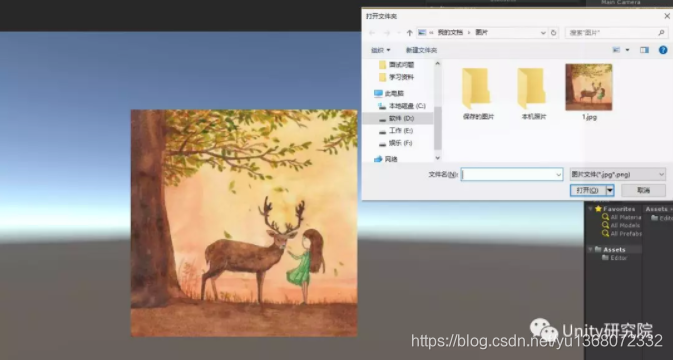Viewport: 673px width, 360px height.
Task: Open the 打开 button split arrow
Action: pyautogui.click(x=610, y=190)
